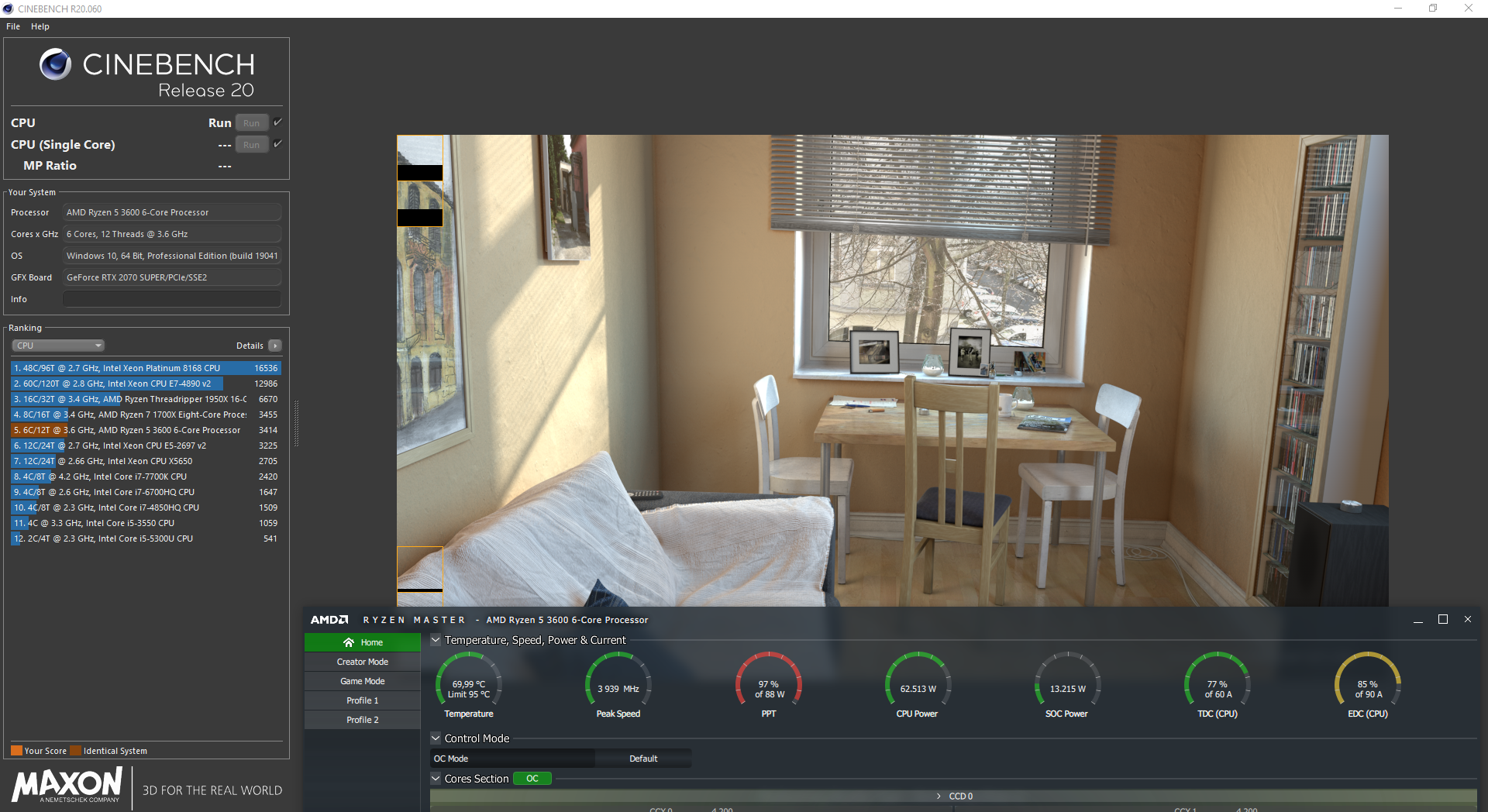
Task: Restore down the Cinebench window
Action: click(x=1433, y=9)
